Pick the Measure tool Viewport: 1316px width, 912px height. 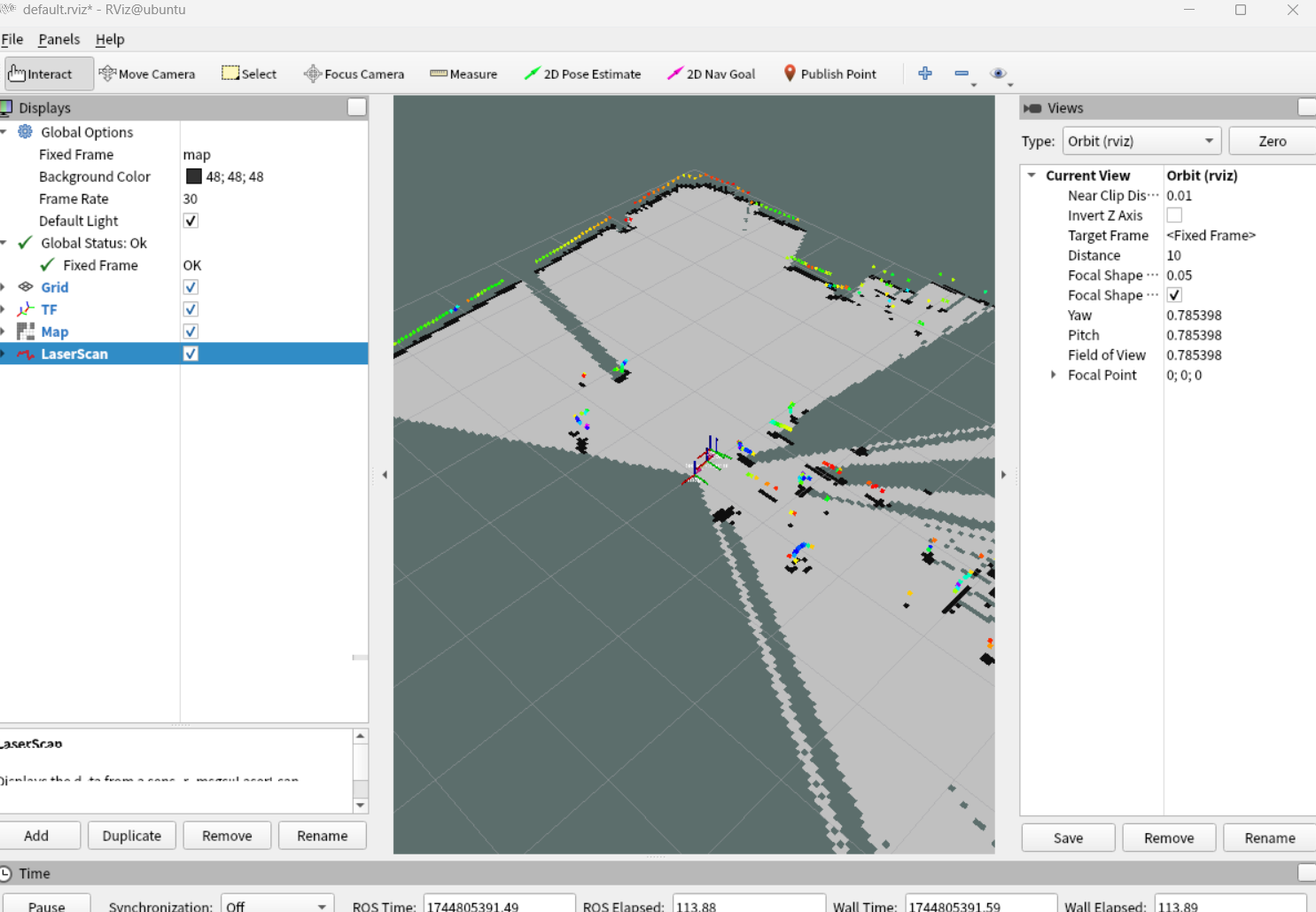click(x=463, y=74)
